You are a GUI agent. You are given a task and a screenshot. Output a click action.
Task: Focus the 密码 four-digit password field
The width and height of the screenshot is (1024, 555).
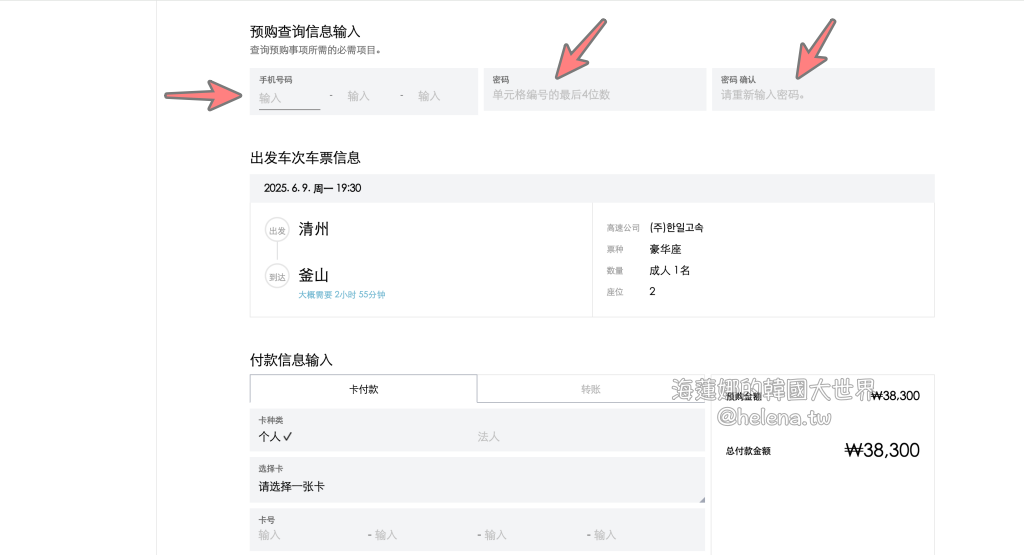594,95
